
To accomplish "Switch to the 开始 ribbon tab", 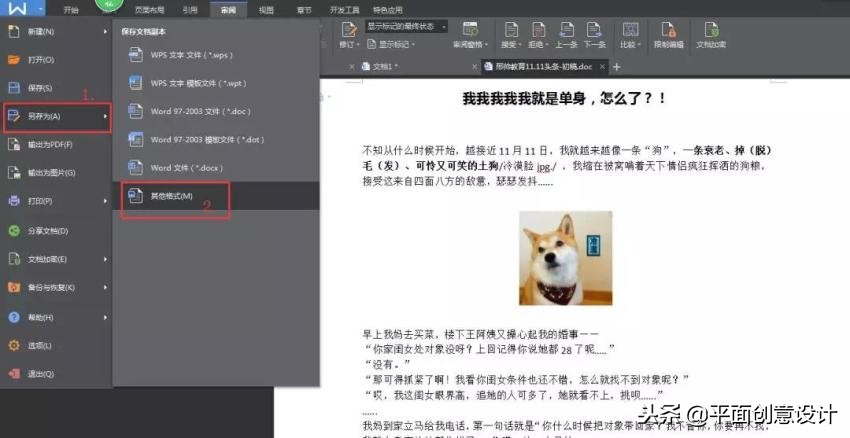I will click(71, 10).
